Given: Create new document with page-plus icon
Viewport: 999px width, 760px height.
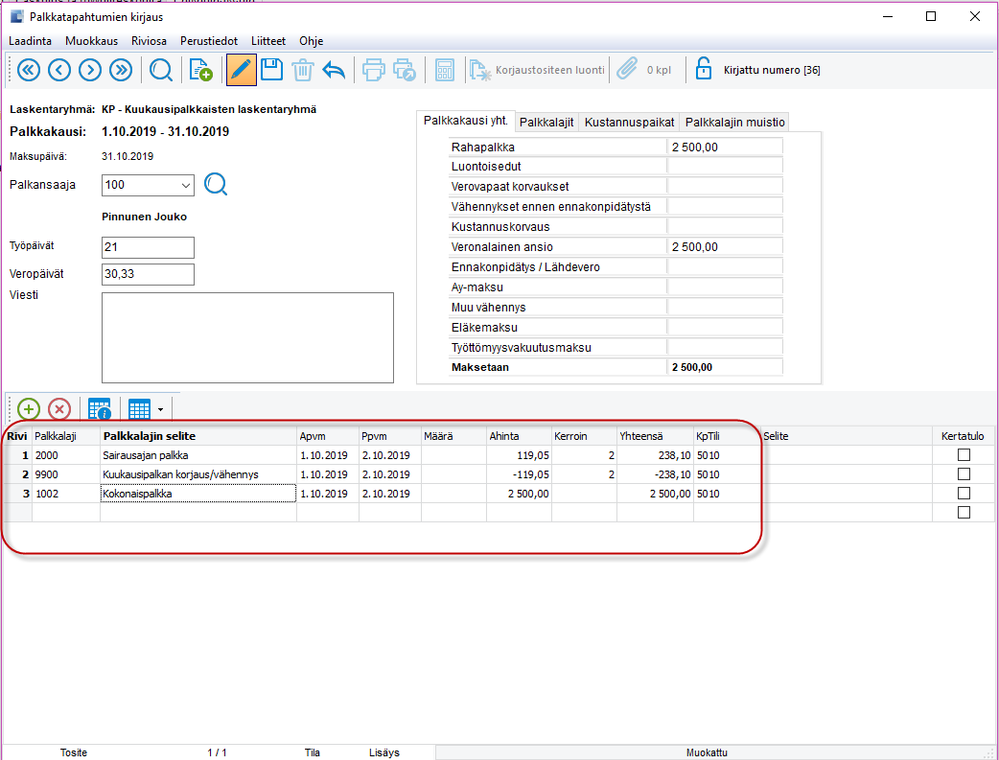Looking at the screenshot, I should click(x=201, y=70).
